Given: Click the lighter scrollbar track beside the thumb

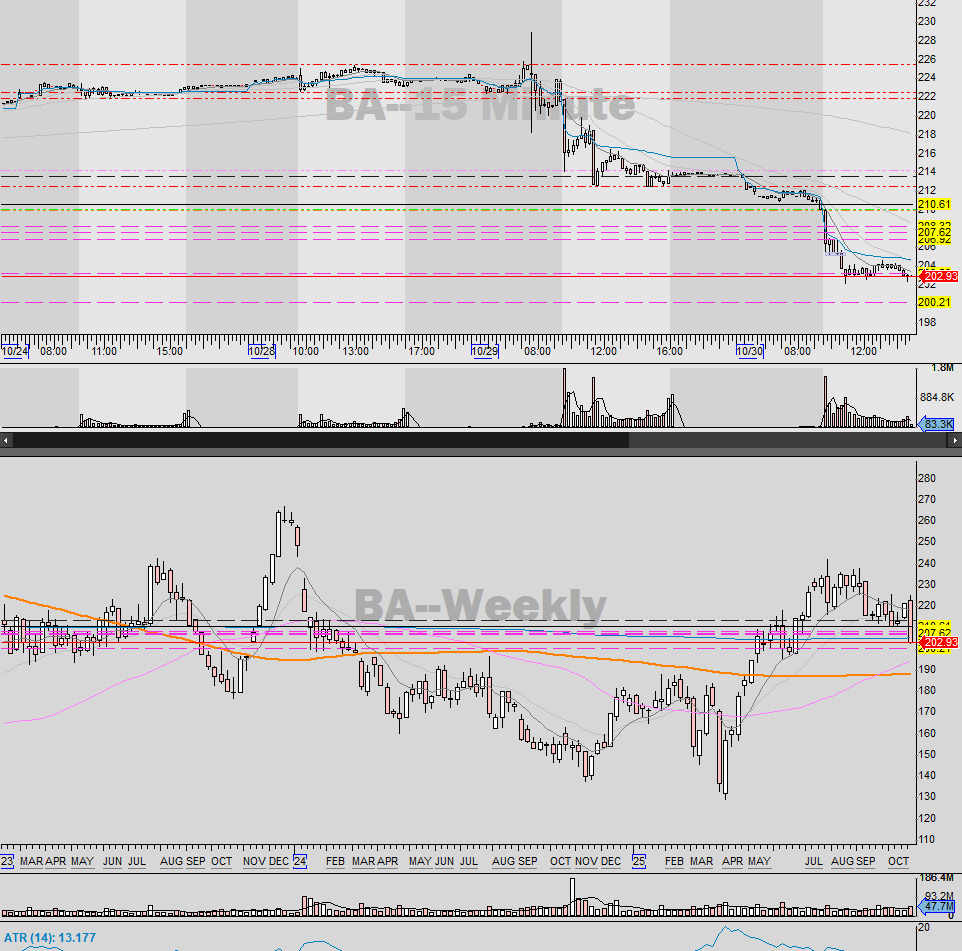Looking at the screenshot, I should (x=788, y=440).
